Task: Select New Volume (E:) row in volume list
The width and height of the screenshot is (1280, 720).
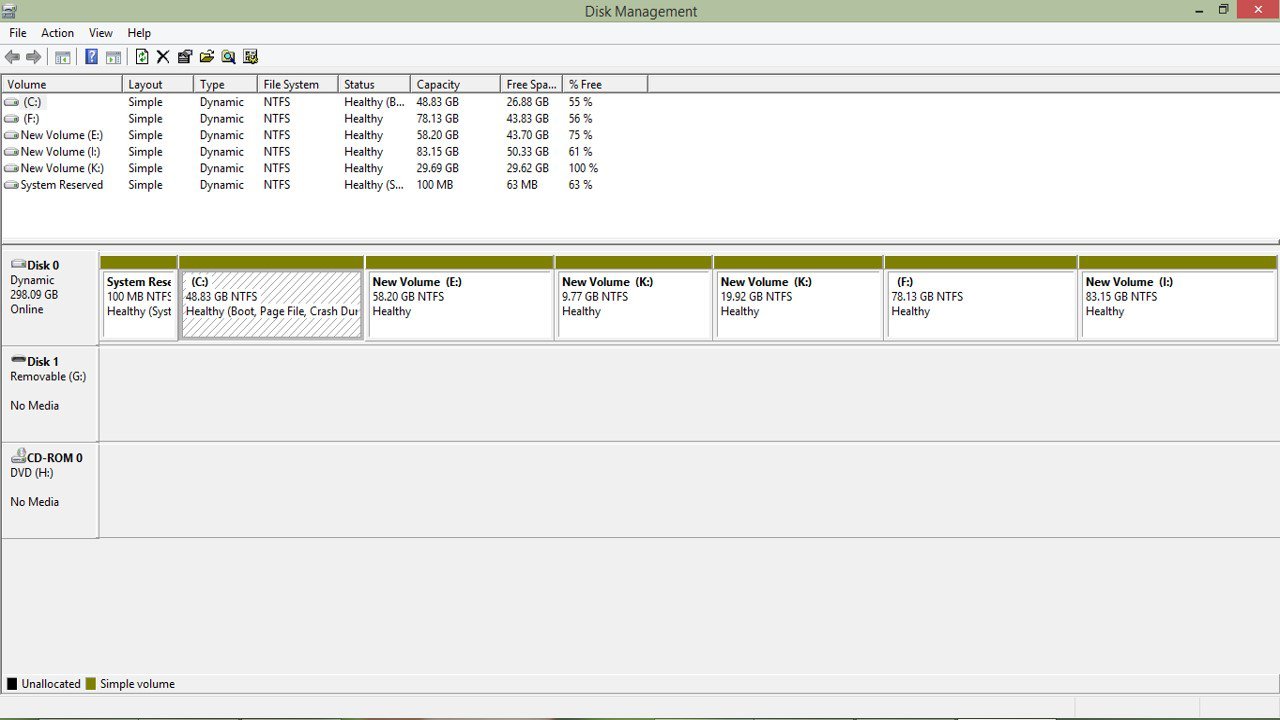Action: 61,135
